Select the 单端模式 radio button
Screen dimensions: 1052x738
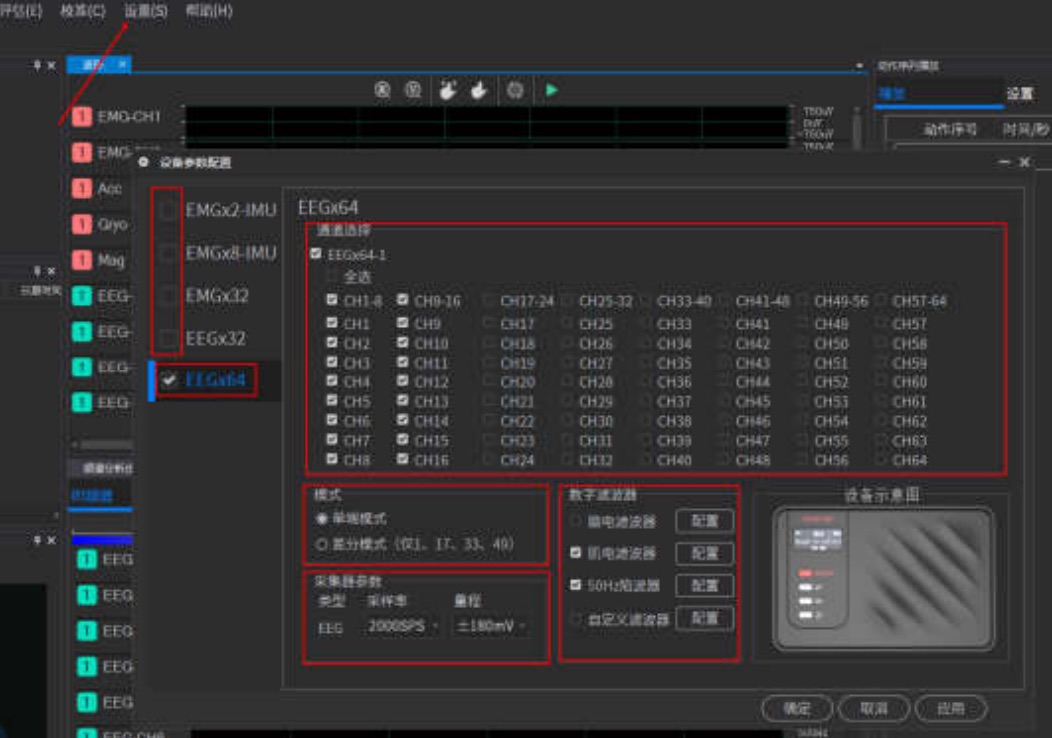pyautogui.click(x=321, y=519)
